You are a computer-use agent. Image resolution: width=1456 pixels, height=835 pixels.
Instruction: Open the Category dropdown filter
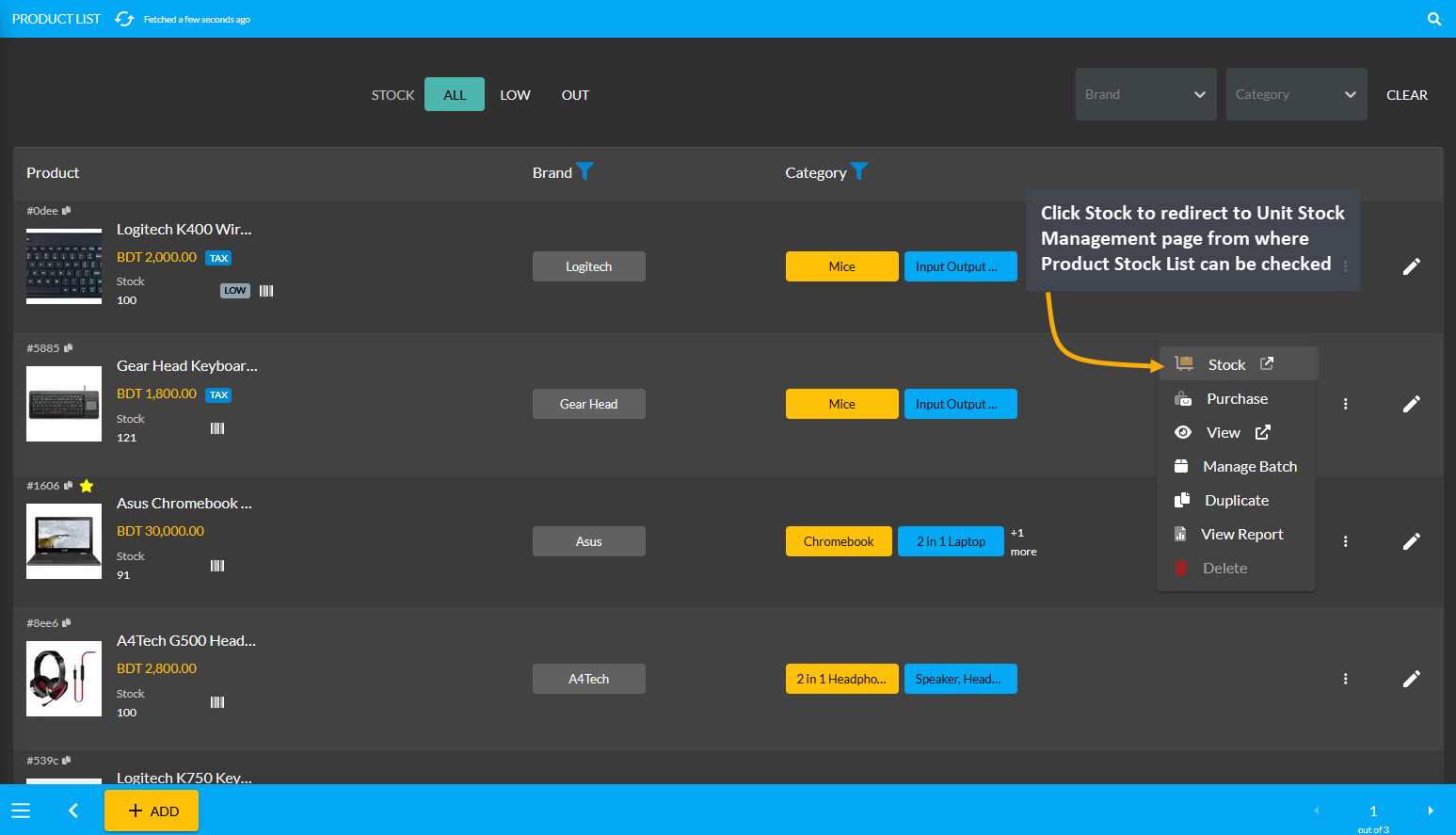click(1296, 94)
